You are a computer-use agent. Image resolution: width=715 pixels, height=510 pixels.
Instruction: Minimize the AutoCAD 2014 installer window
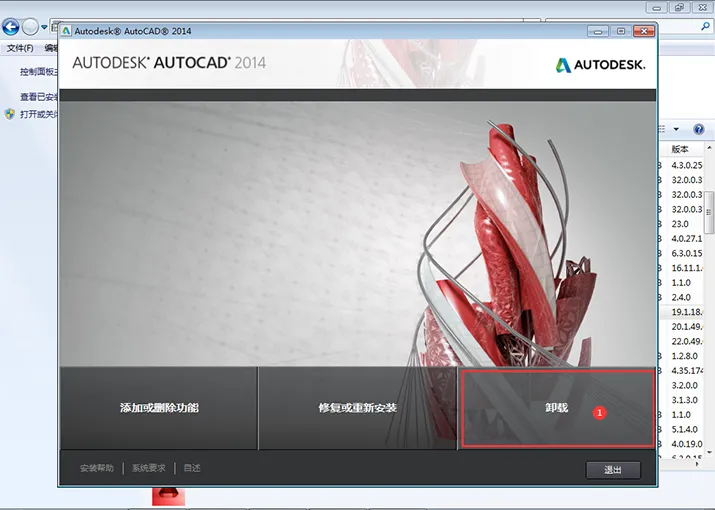pyautogui.click(x=598, y=31)
